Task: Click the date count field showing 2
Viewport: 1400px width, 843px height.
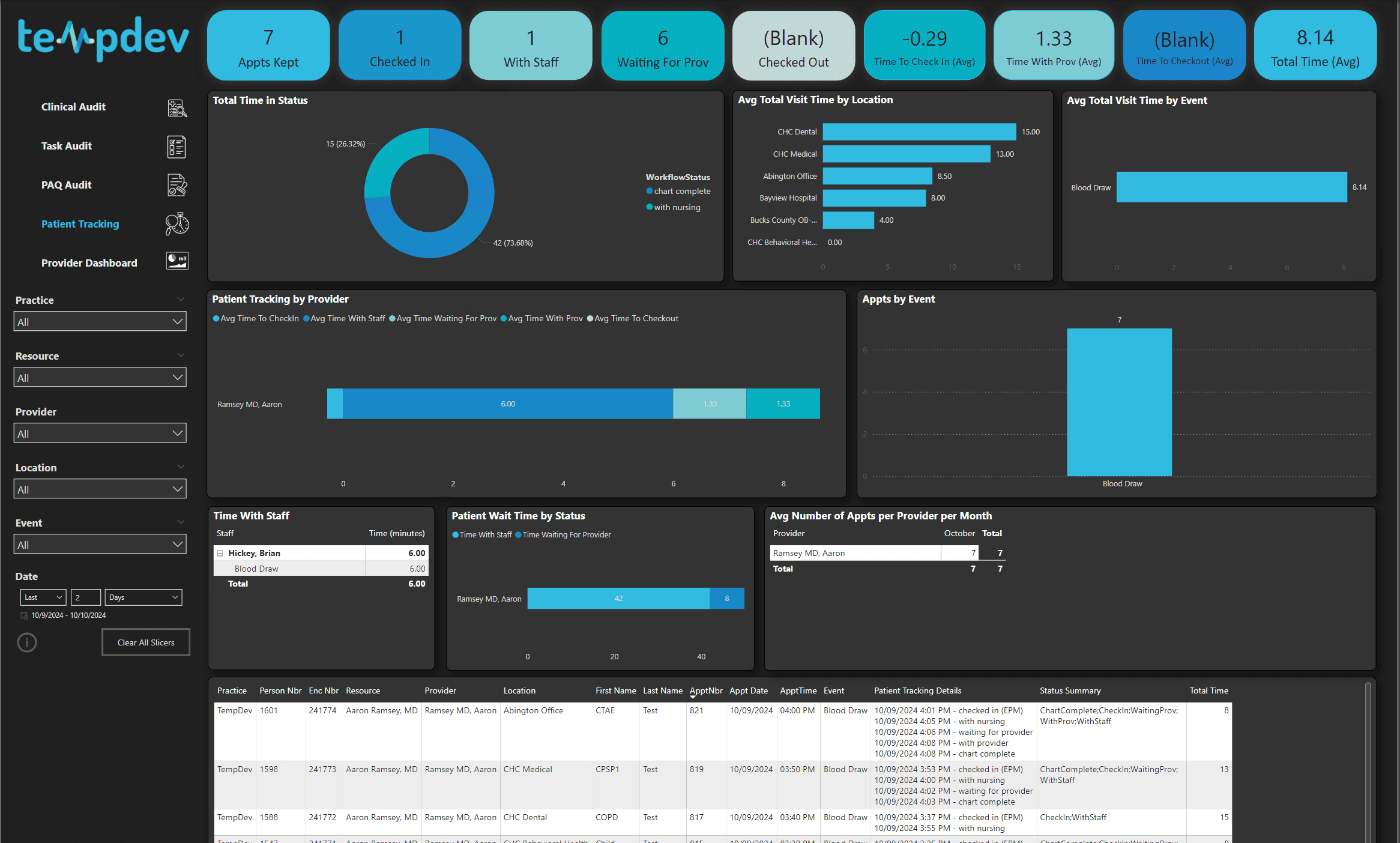Action: (85, 597)
